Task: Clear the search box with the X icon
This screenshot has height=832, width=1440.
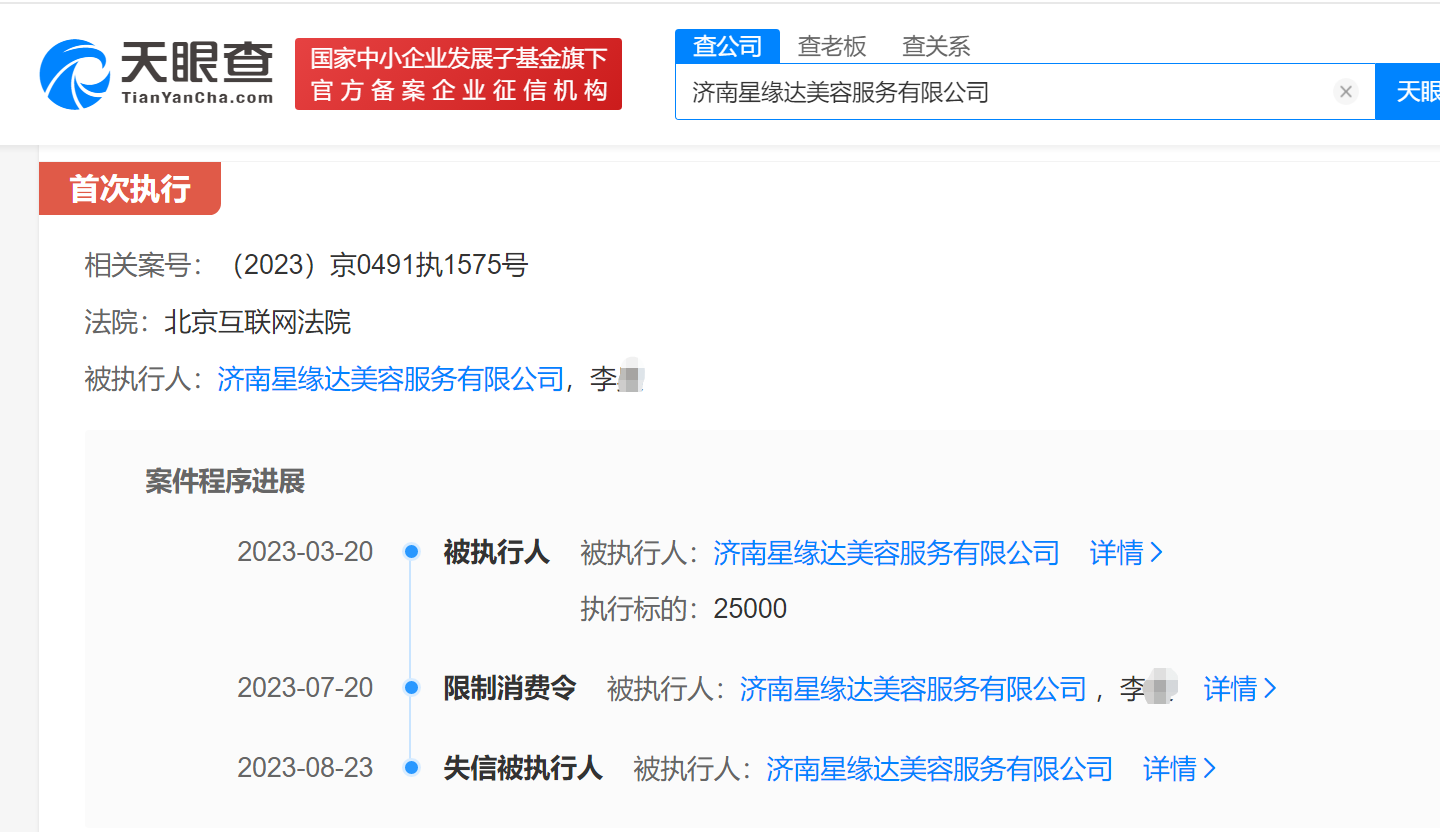Action: 1345,92
